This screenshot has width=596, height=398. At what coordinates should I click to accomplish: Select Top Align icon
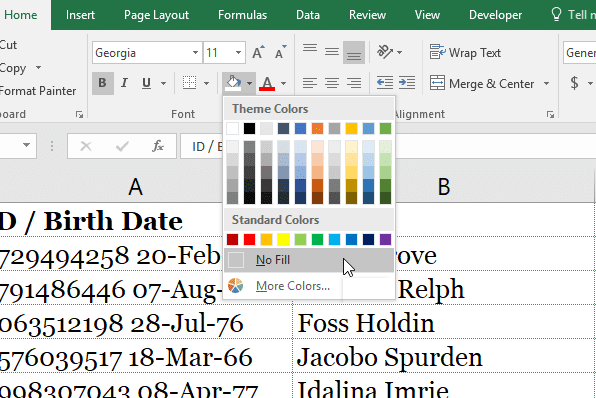[310, 49]
